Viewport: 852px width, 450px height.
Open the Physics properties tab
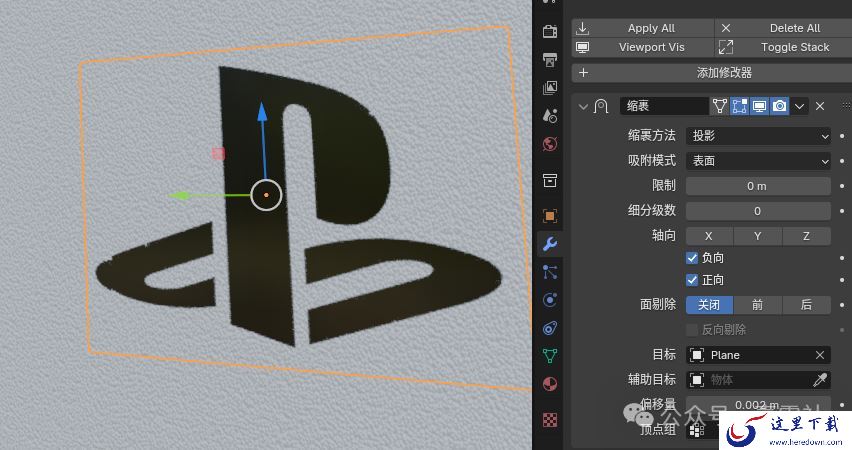pyautogui.click(x=550, y=300)
